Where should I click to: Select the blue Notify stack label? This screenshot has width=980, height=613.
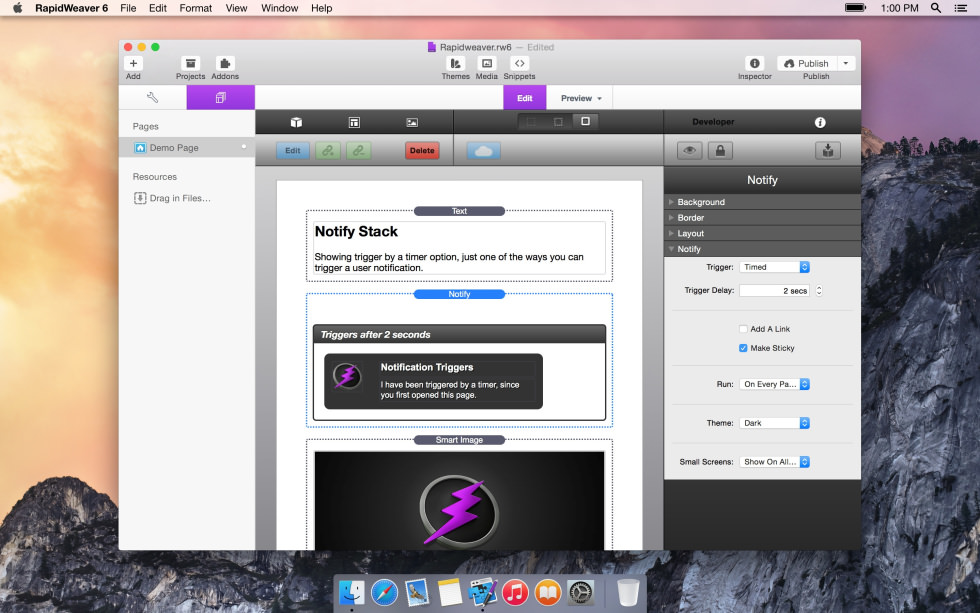[459, 294]
